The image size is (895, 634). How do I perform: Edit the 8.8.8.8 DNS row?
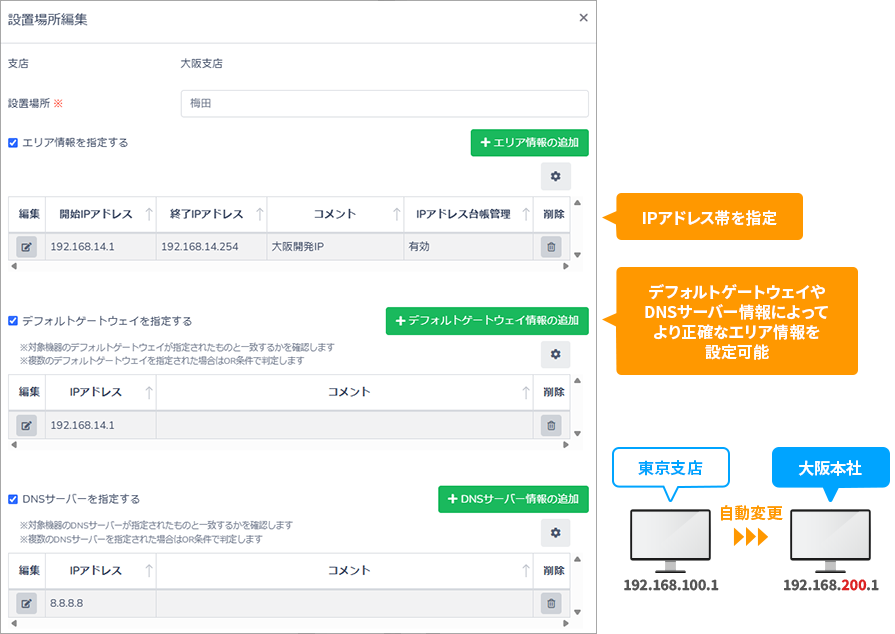26,603
